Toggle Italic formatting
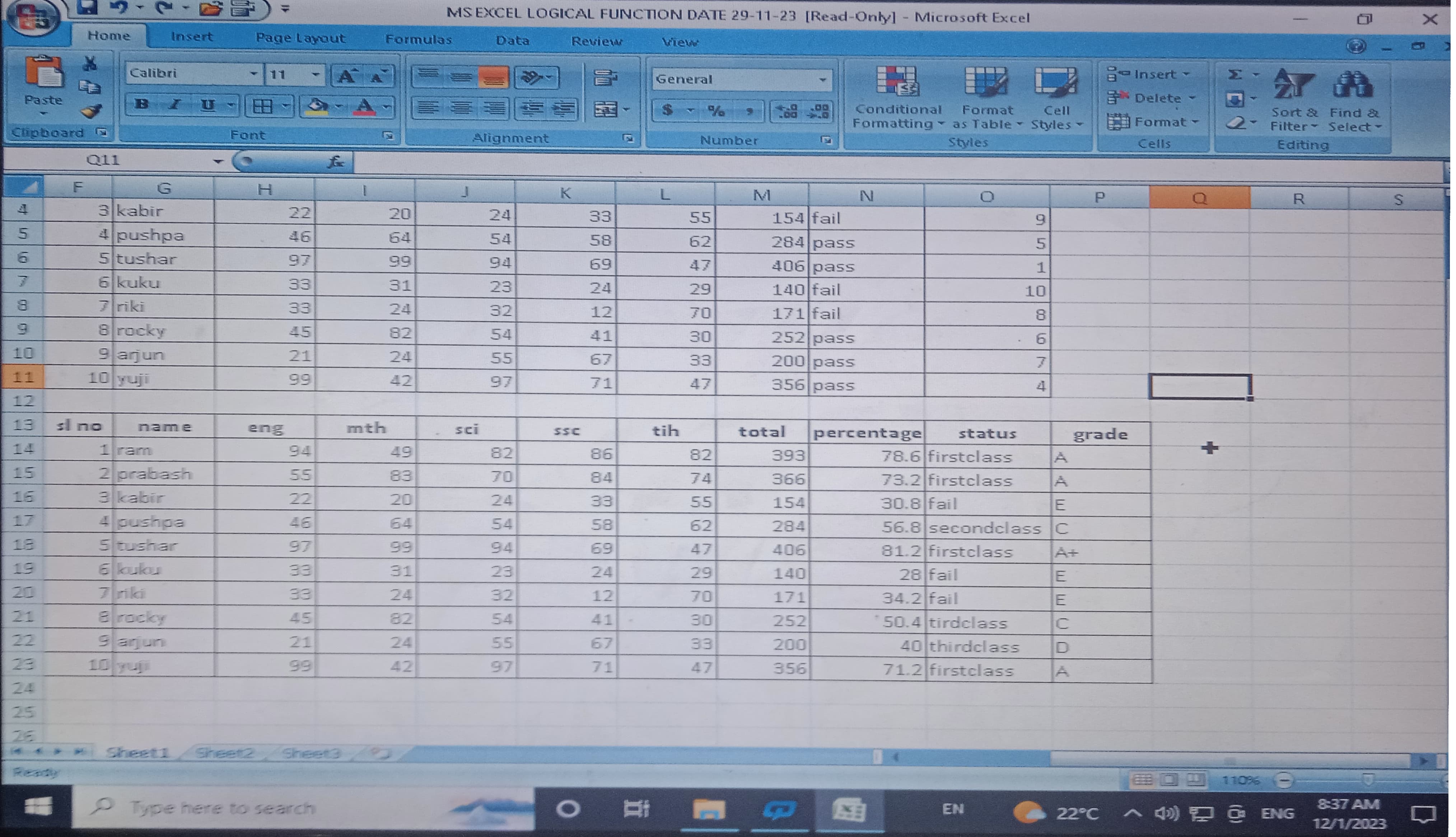 (175, 105)
